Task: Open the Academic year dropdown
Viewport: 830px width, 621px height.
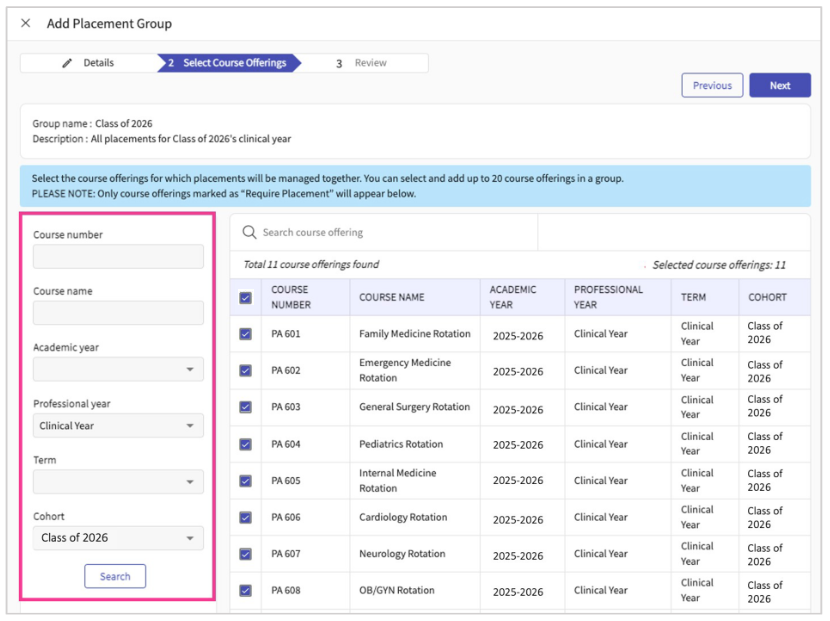Action: 118,369
